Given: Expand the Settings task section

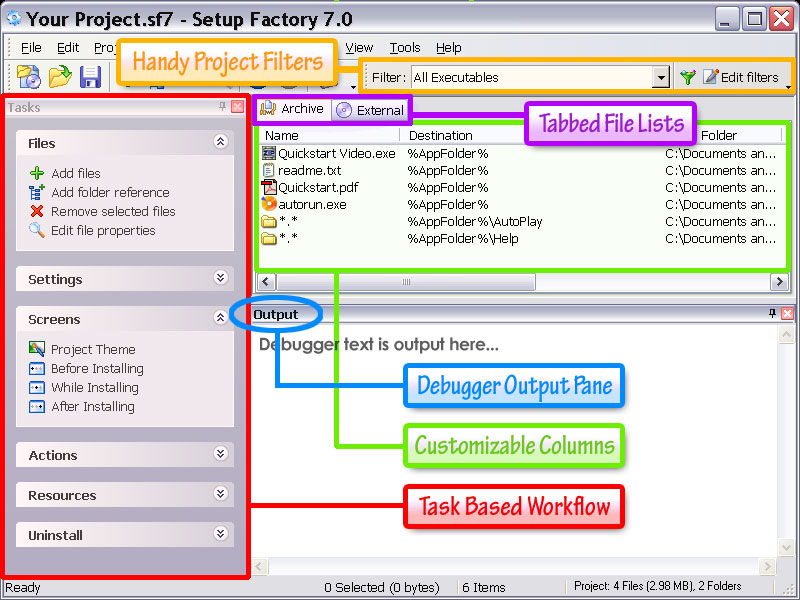Looking at the screenshot, I should click(x=221, y=279).
